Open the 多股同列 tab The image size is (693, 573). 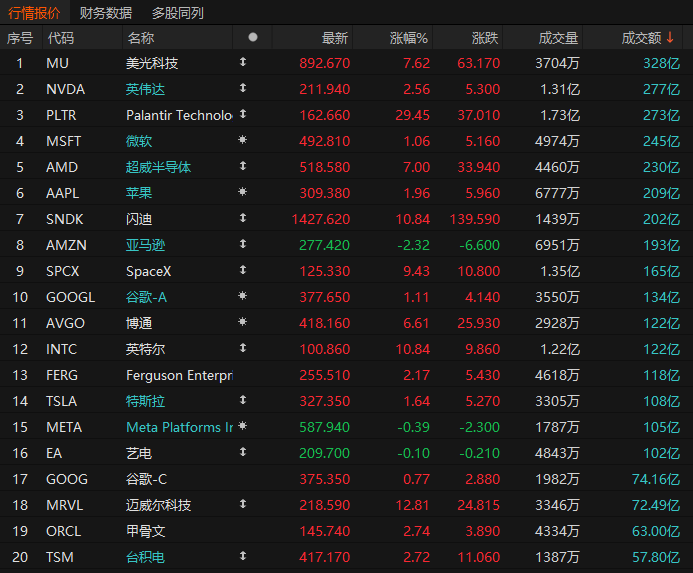coord(178,13)
